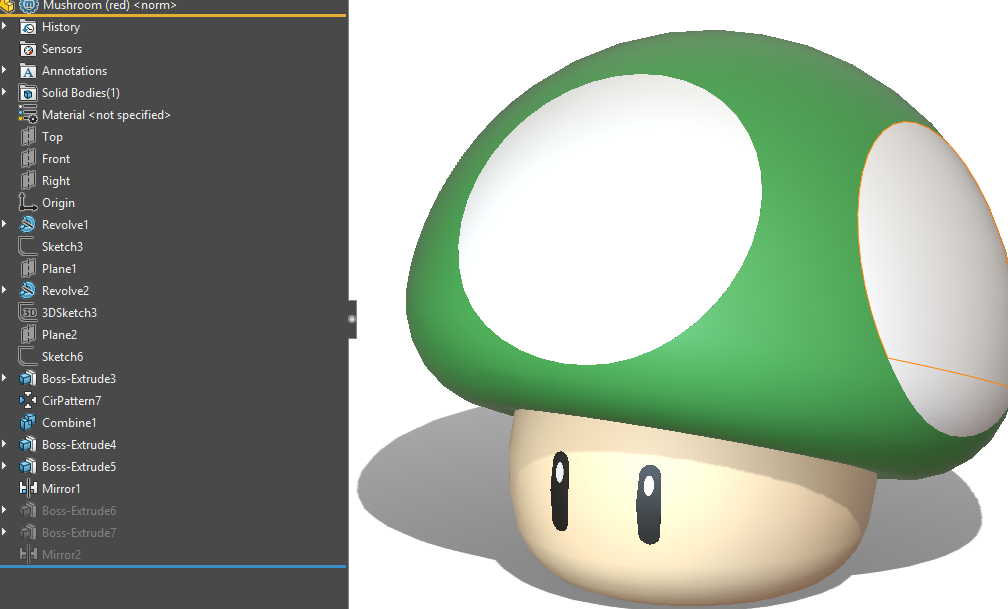Click the panel collapse handle on tree edge
Screen dimensions: 1008x609
pos(352,319)
